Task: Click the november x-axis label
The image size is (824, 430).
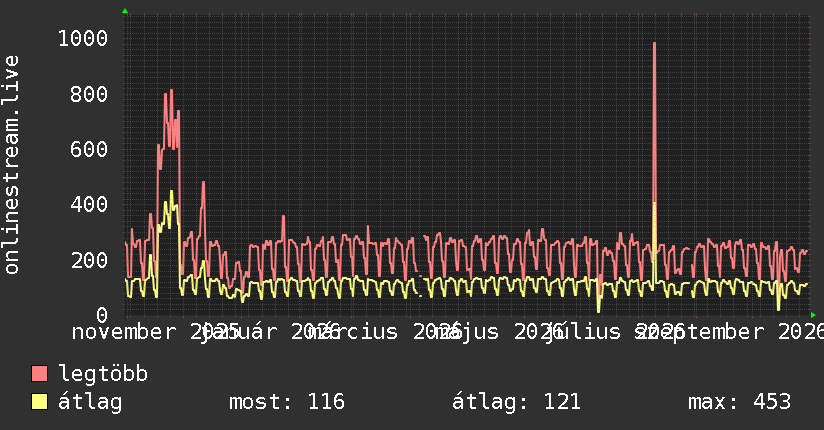Action: pyautogui.click(x=124, y=332)
